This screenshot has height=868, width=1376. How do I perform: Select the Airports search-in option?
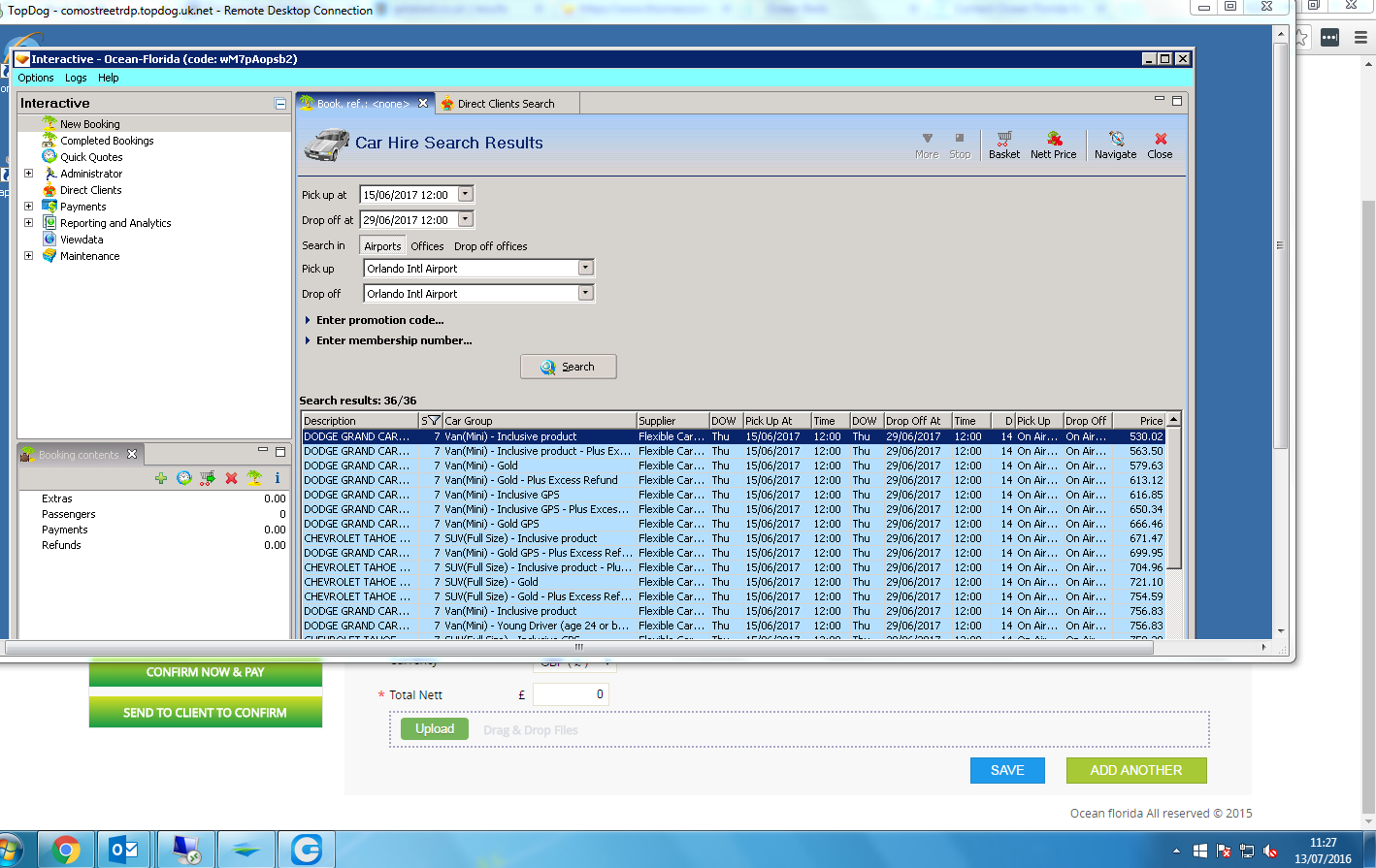(382, 246)
